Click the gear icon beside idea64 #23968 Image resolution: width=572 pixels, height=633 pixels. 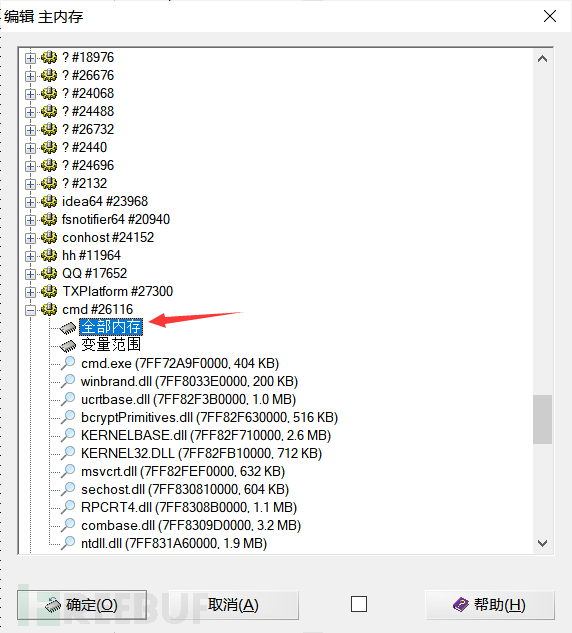tap(49, 201)
